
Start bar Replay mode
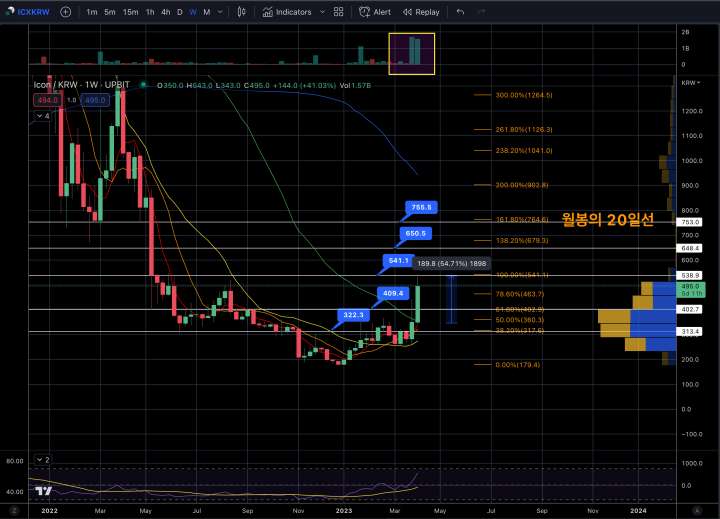click(x=421, y=12)
